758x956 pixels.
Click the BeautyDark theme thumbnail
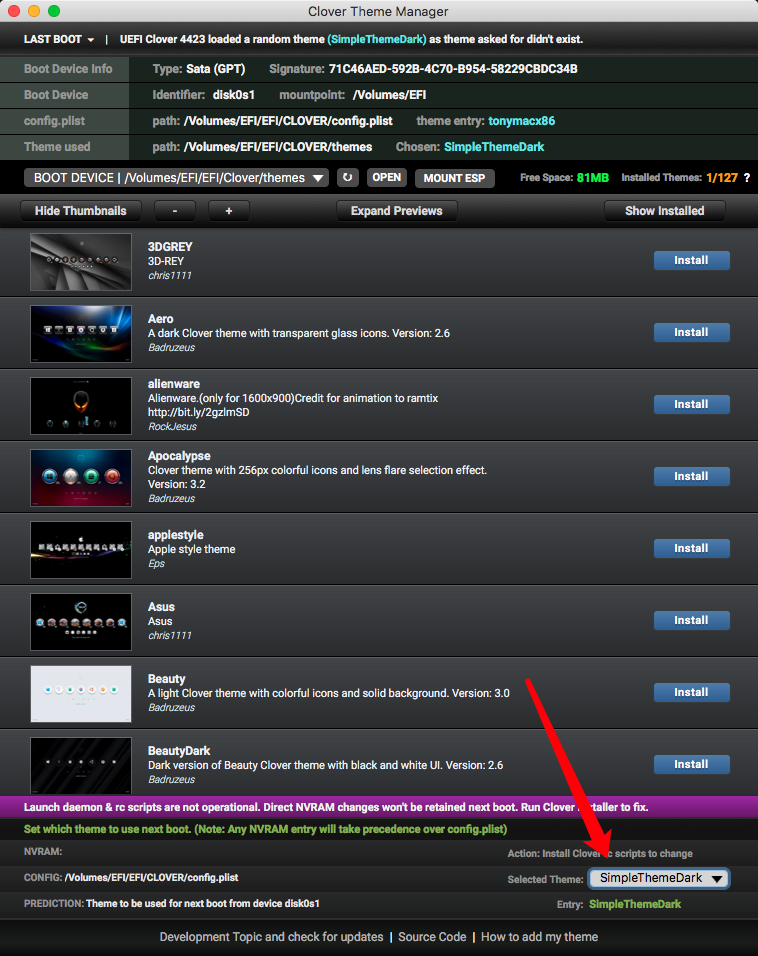click(x=81, y=766)
